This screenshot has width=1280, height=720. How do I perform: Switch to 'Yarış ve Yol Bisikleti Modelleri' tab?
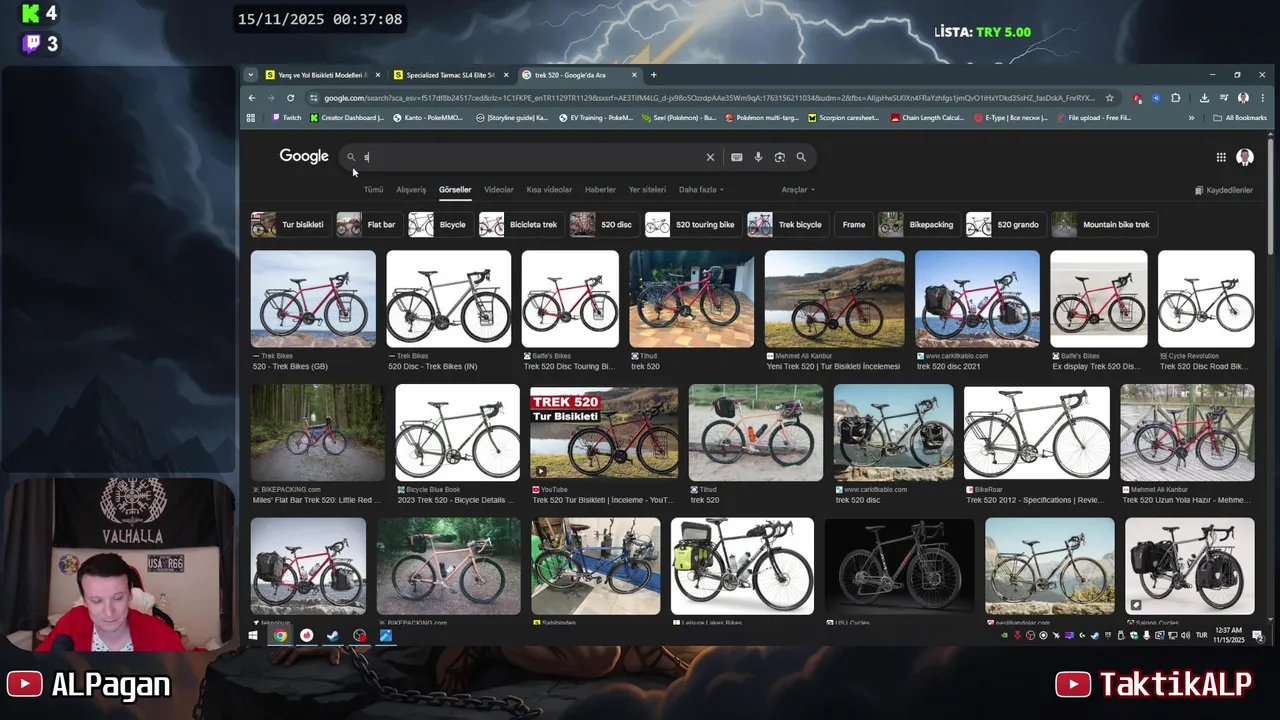[322, 75]
